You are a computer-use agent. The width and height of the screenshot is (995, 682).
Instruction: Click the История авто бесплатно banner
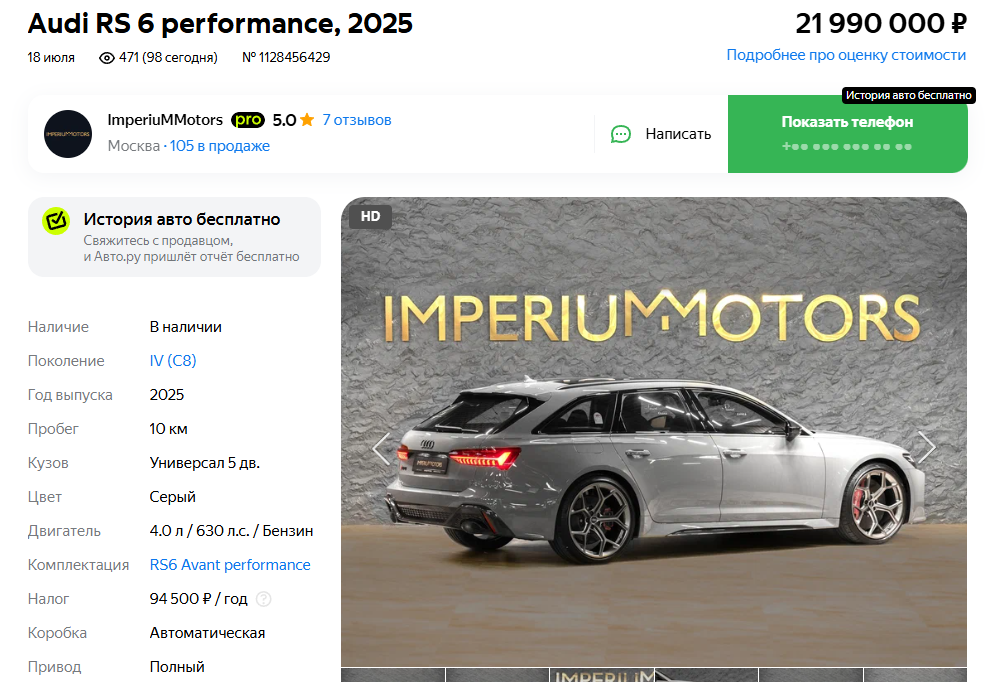click(x=175, y=237)
